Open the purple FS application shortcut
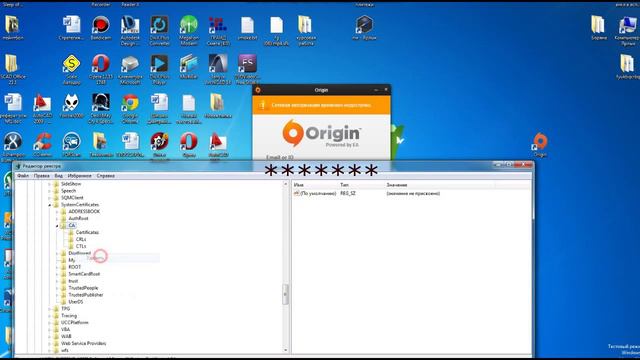This screenshot has width=640, height=360. point(247,69)
